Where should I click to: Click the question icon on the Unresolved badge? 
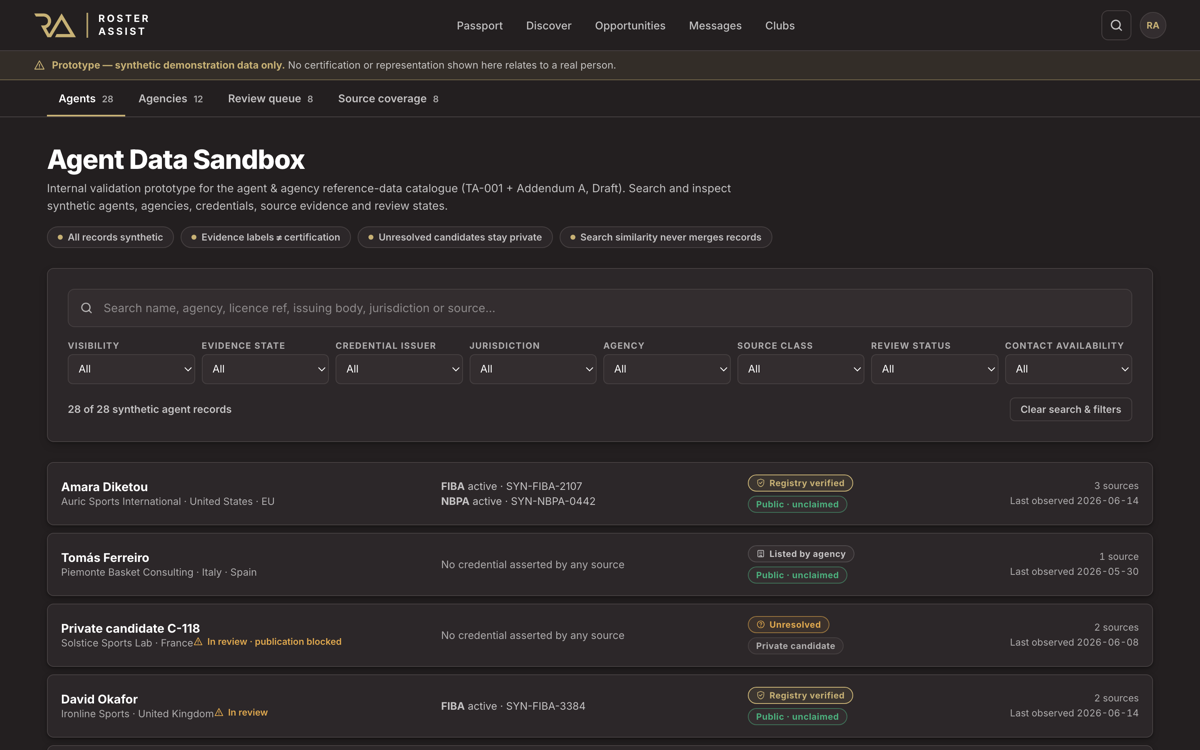point(760,625)
